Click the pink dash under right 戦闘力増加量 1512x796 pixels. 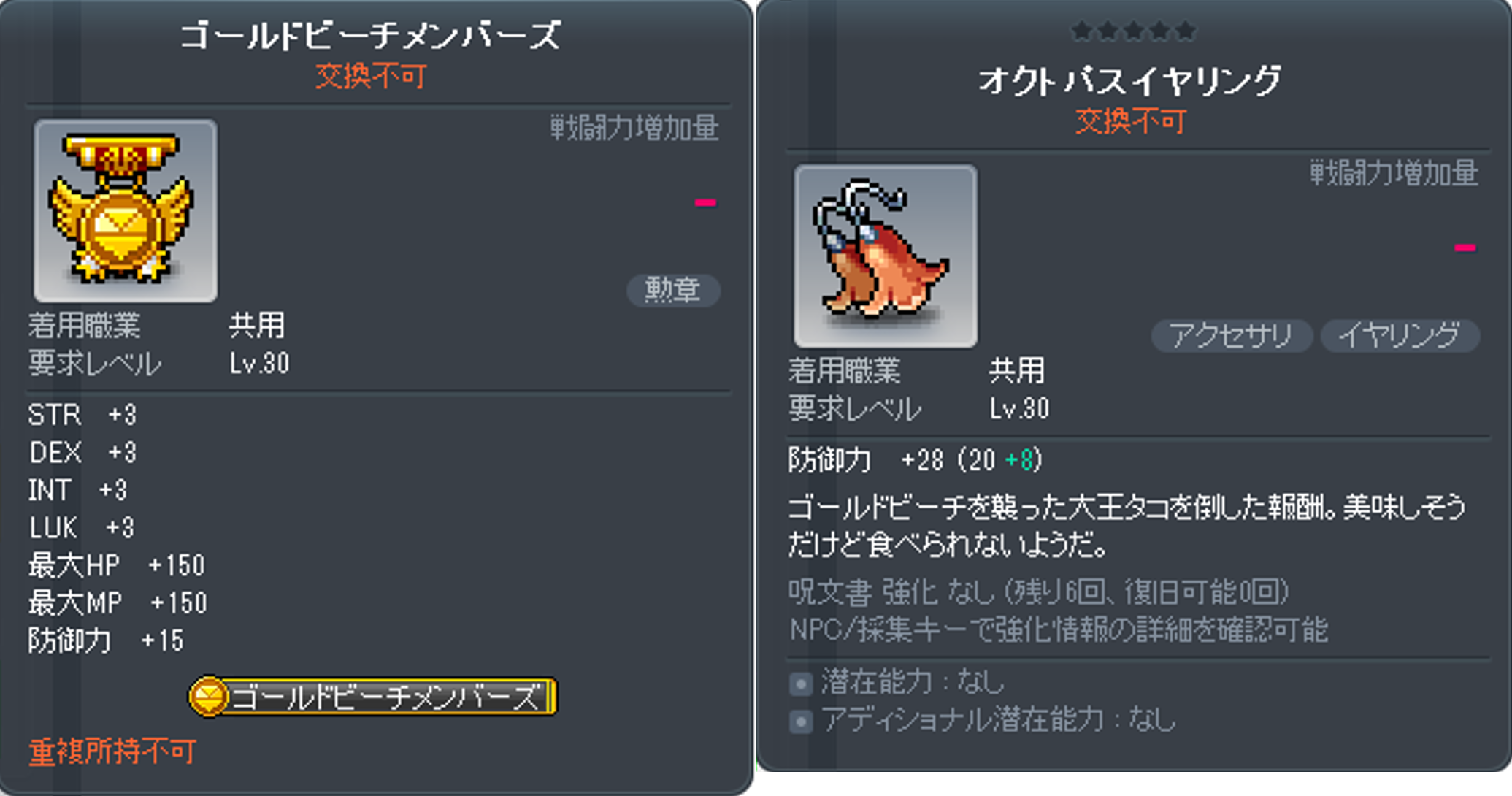pos(1465,248)
